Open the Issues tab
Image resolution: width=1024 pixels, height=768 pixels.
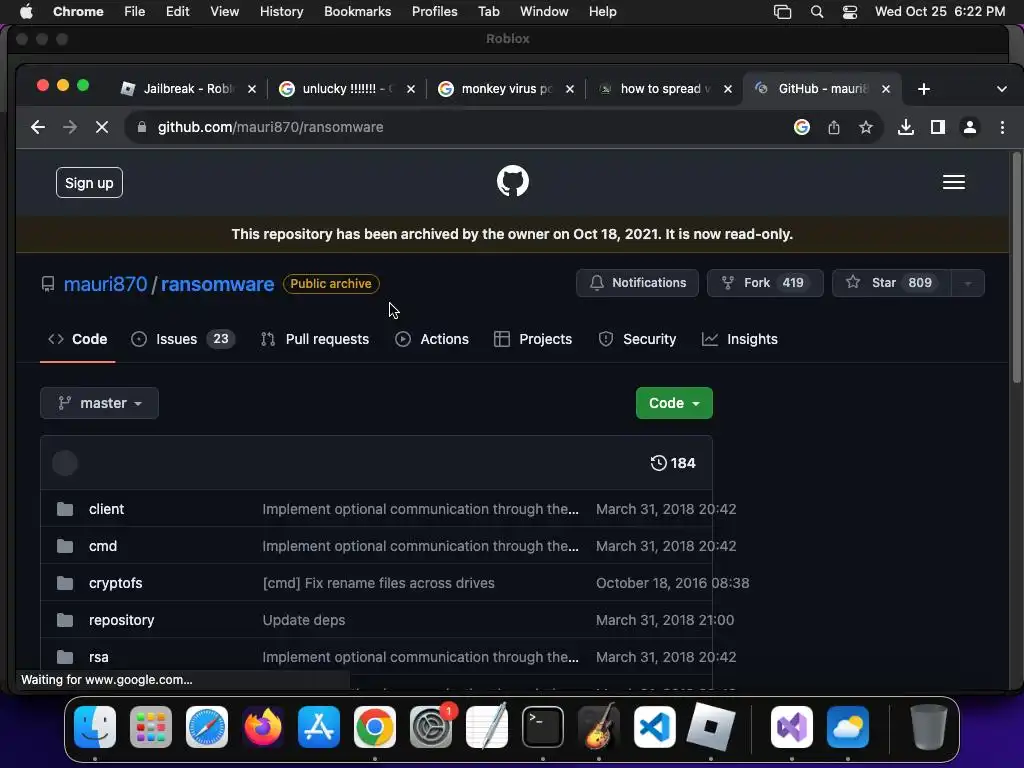[x=183, y=339]
